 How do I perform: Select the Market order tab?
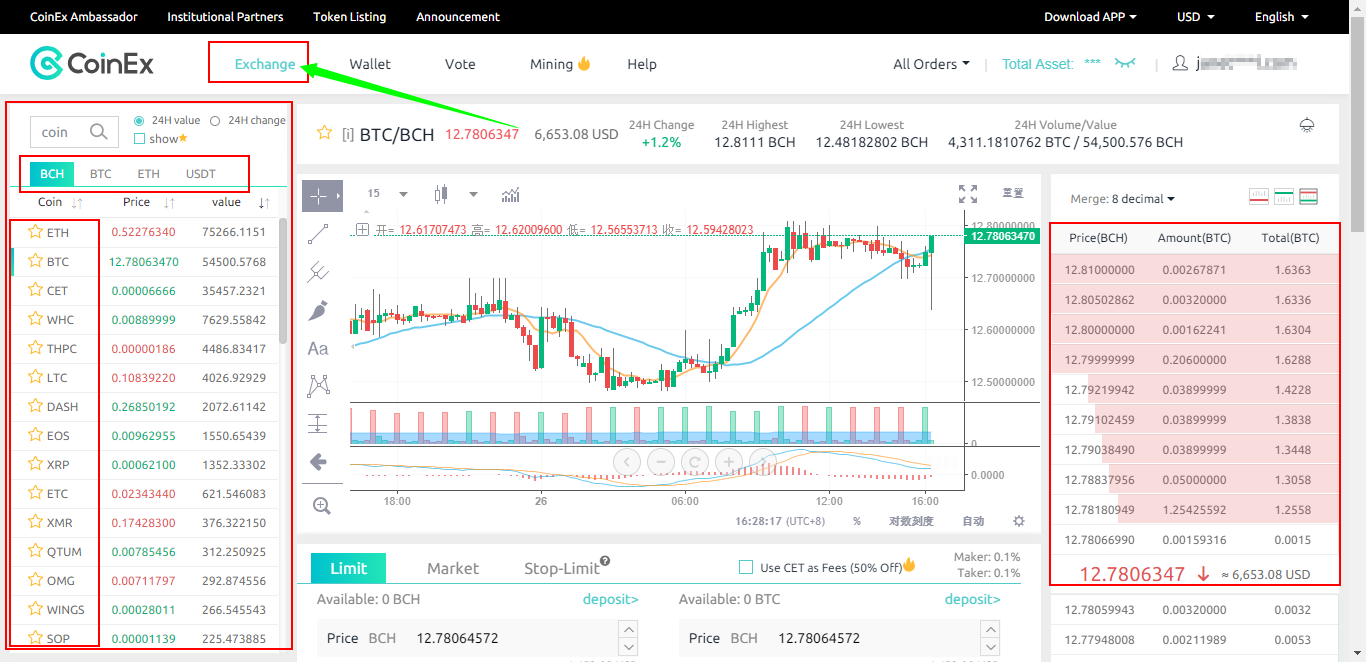[x=453, y=568]
